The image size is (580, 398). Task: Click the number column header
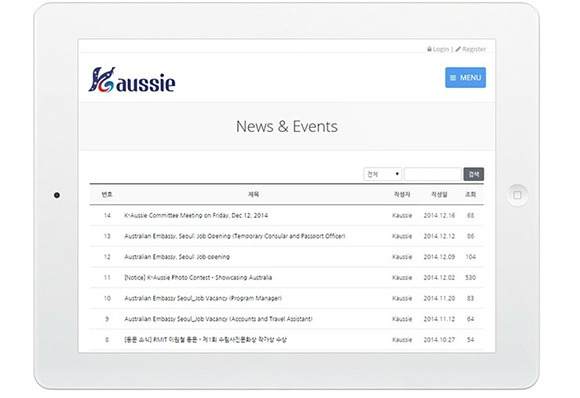point(107,195)
